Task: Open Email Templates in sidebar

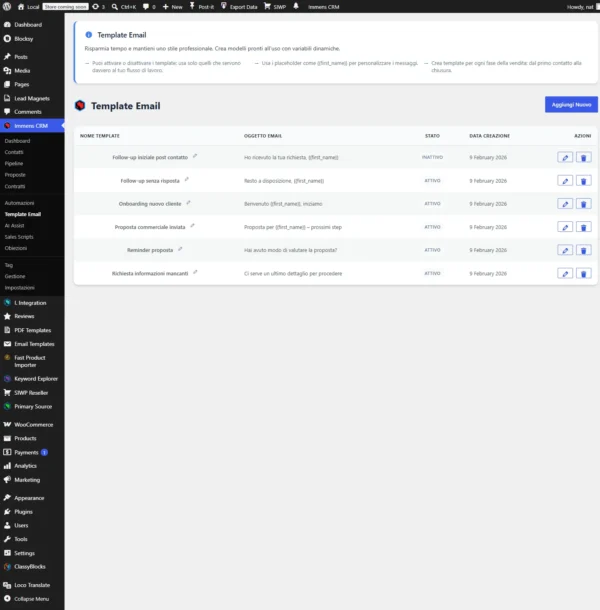Action: (34, 344)
